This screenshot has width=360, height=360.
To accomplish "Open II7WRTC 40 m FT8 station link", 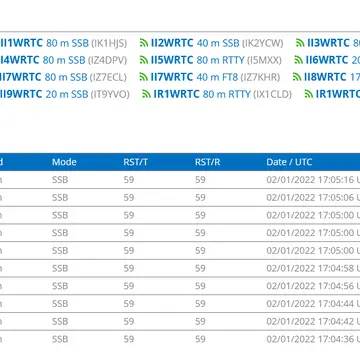I will (194, 77).
